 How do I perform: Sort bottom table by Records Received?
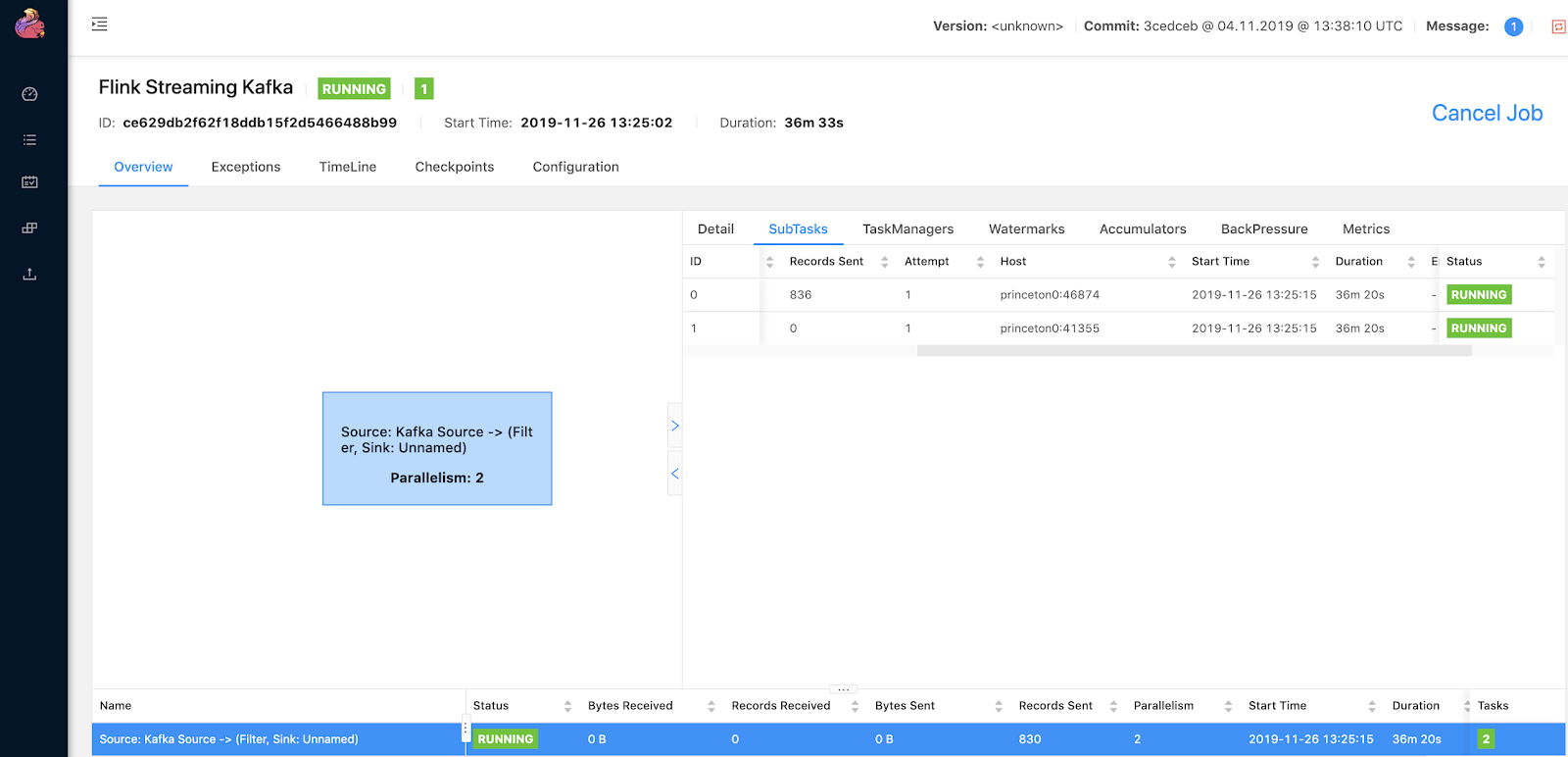pyautogui.click(x=855, y=706)
